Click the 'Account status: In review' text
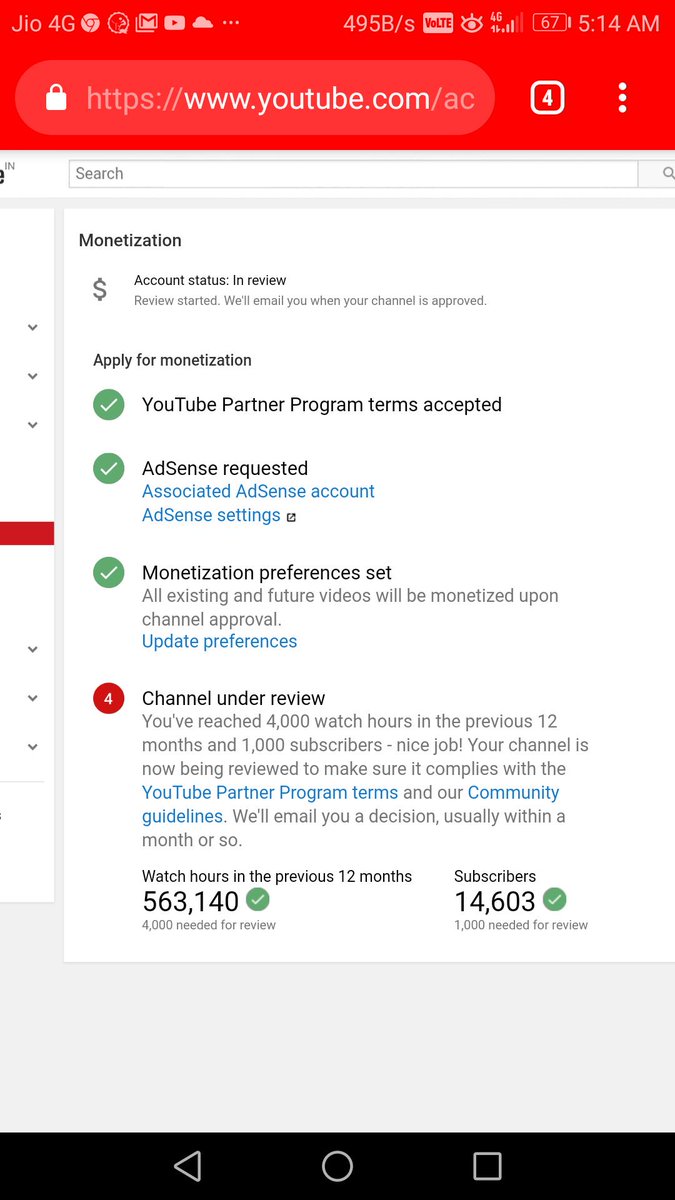The image size is (675, 1200). click(210, 280)
